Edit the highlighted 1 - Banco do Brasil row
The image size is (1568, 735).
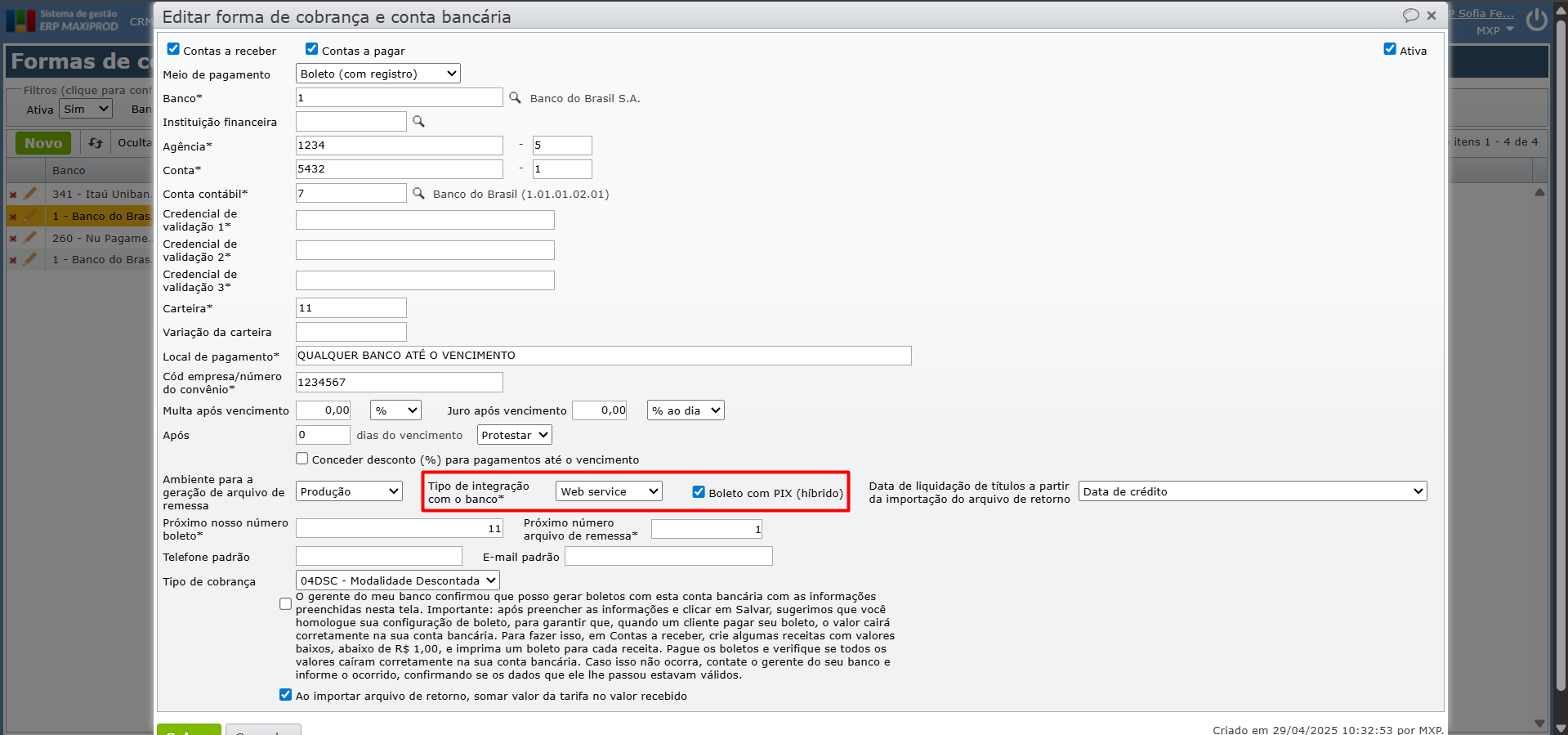30,216
